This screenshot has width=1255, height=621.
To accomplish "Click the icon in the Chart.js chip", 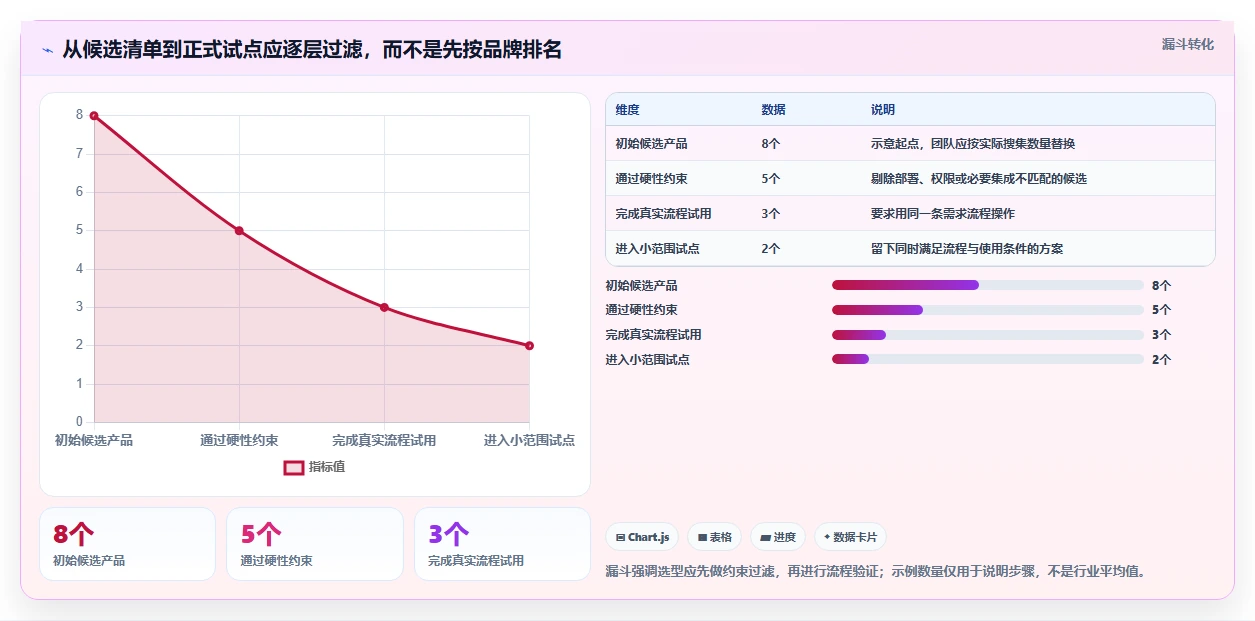I will 621,538.
